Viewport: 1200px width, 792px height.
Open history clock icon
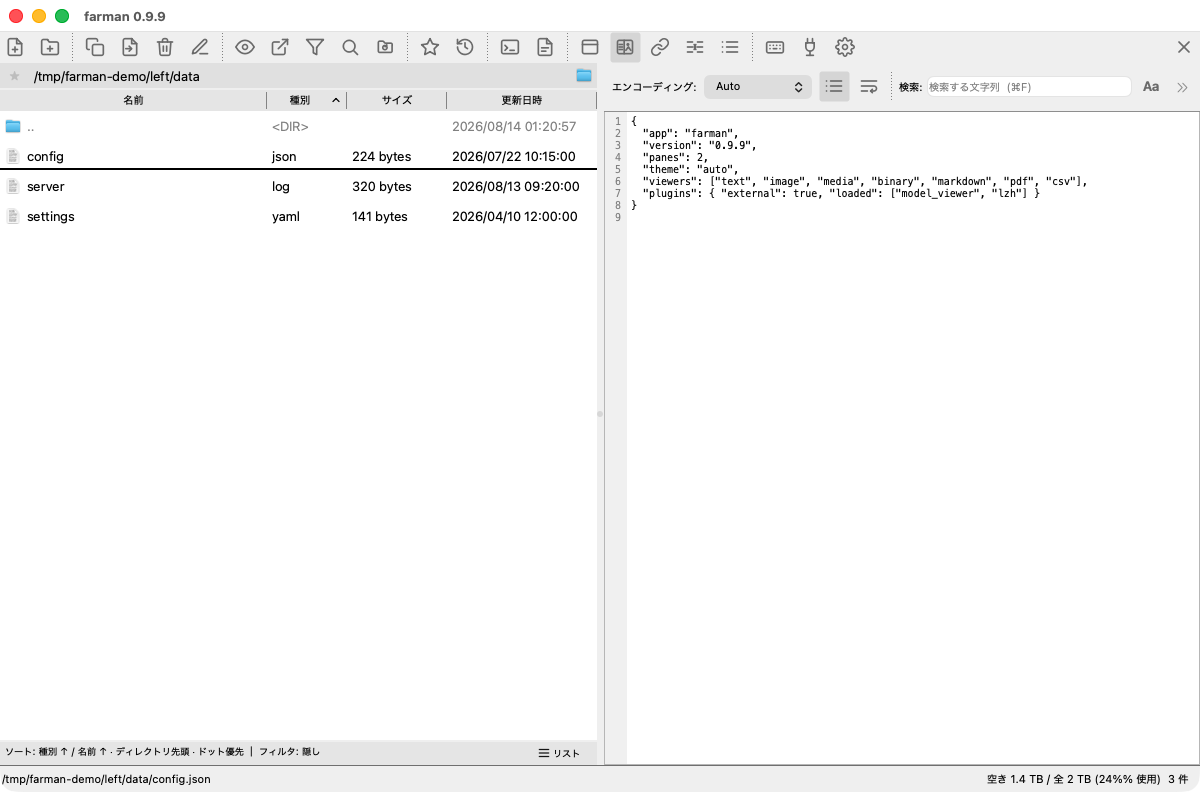[x=465, y=47]
